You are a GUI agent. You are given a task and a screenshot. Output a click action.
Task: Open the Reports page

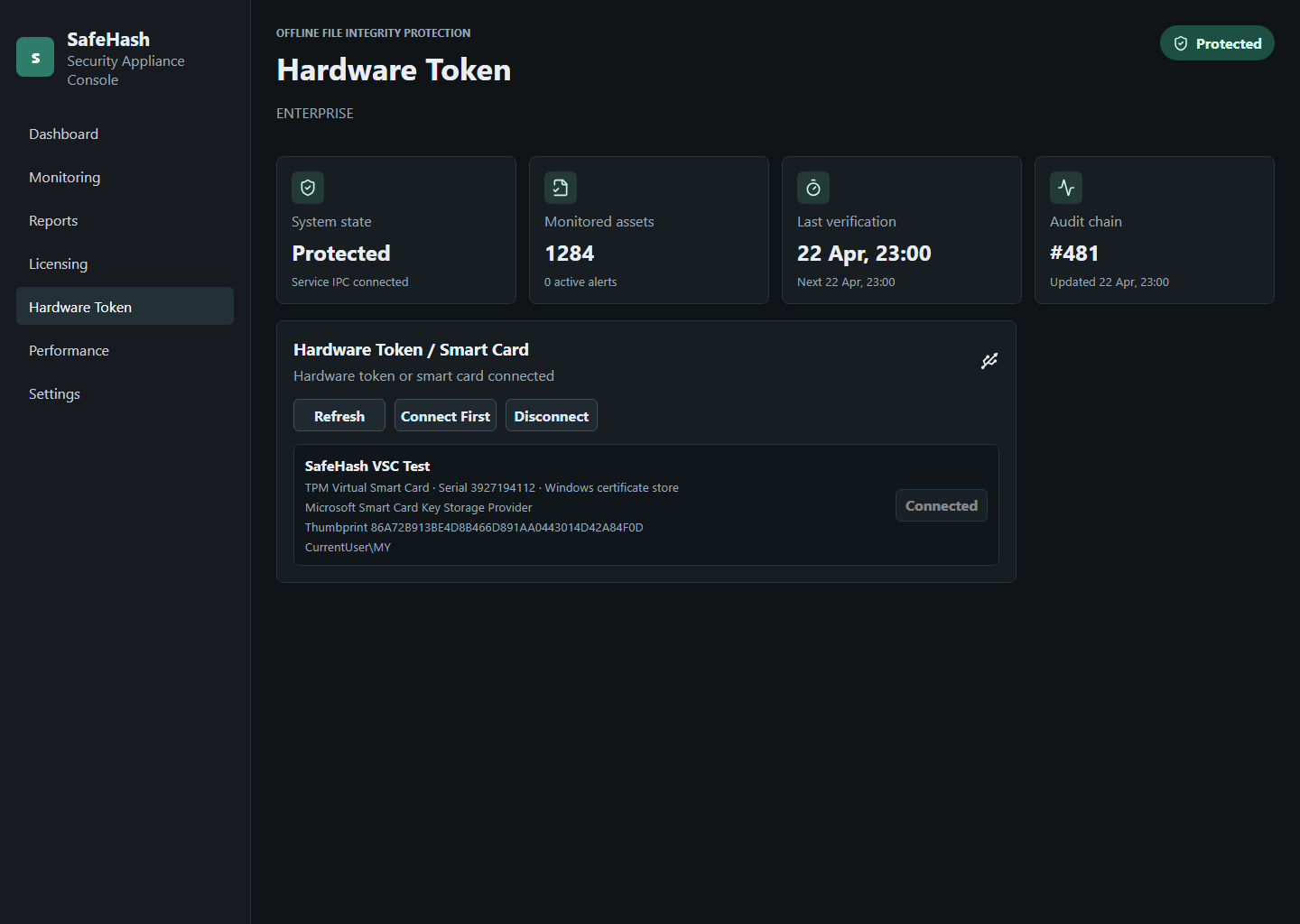(52, 220)
